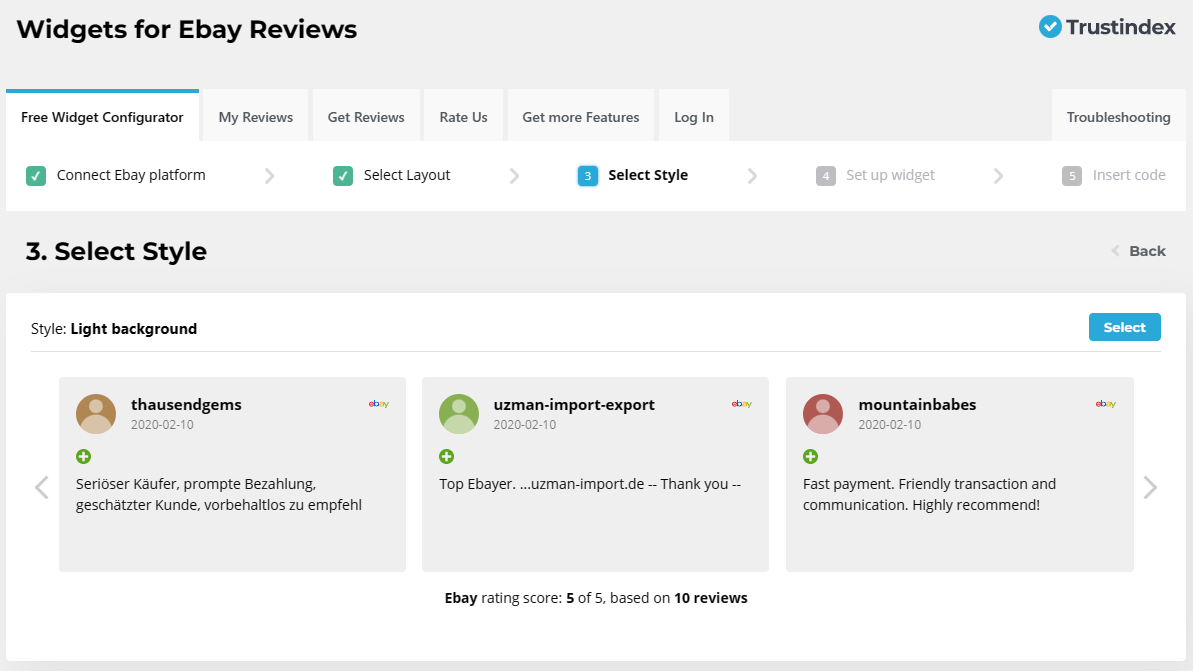Show next reviews with right arrow

[1150, 488]
